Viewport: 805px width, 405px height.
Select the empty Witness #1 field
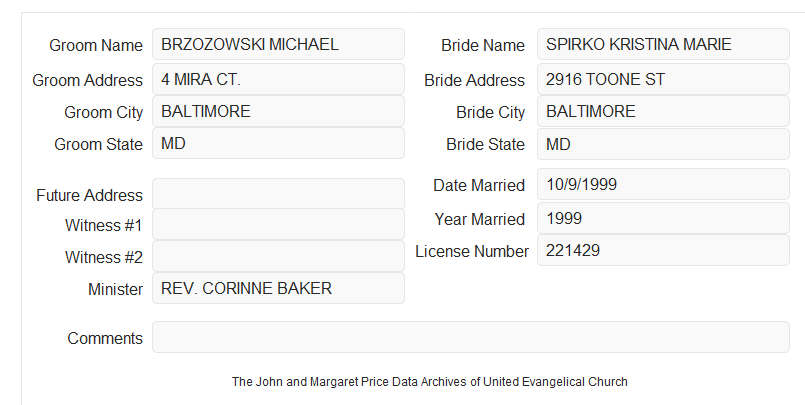[278, 224]
